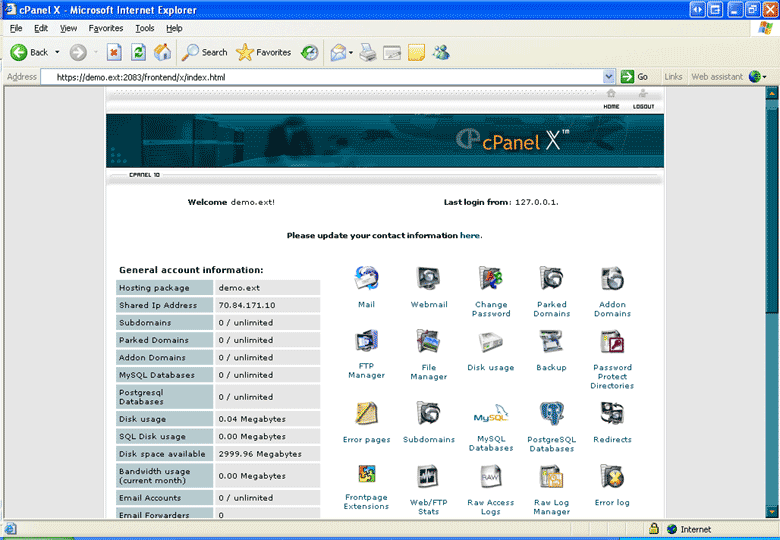
Task: Open the MySQL Databases icon
Action: [490, 414]
